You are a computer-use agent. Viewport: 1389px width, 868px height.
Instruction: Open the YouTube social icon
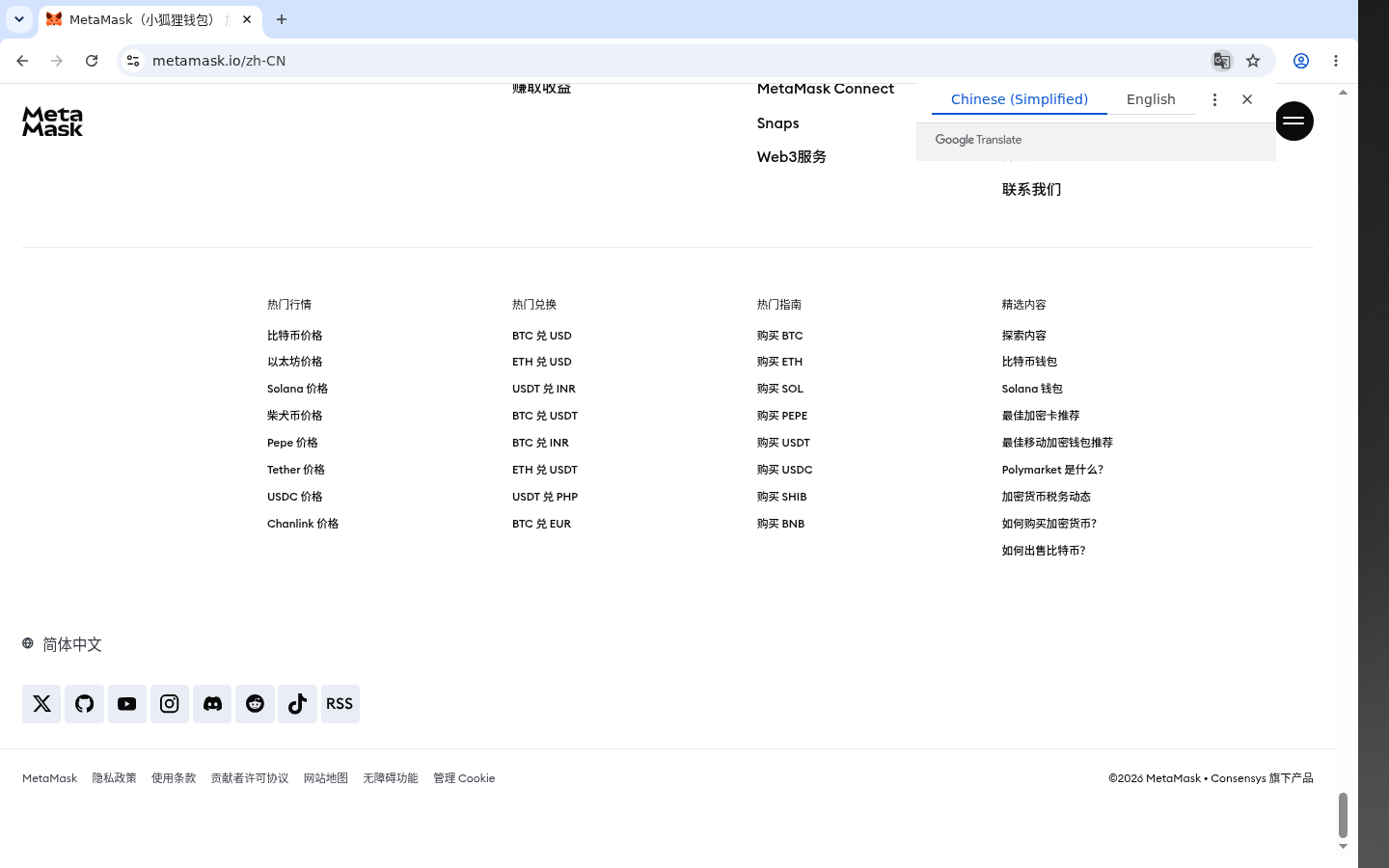127,704
